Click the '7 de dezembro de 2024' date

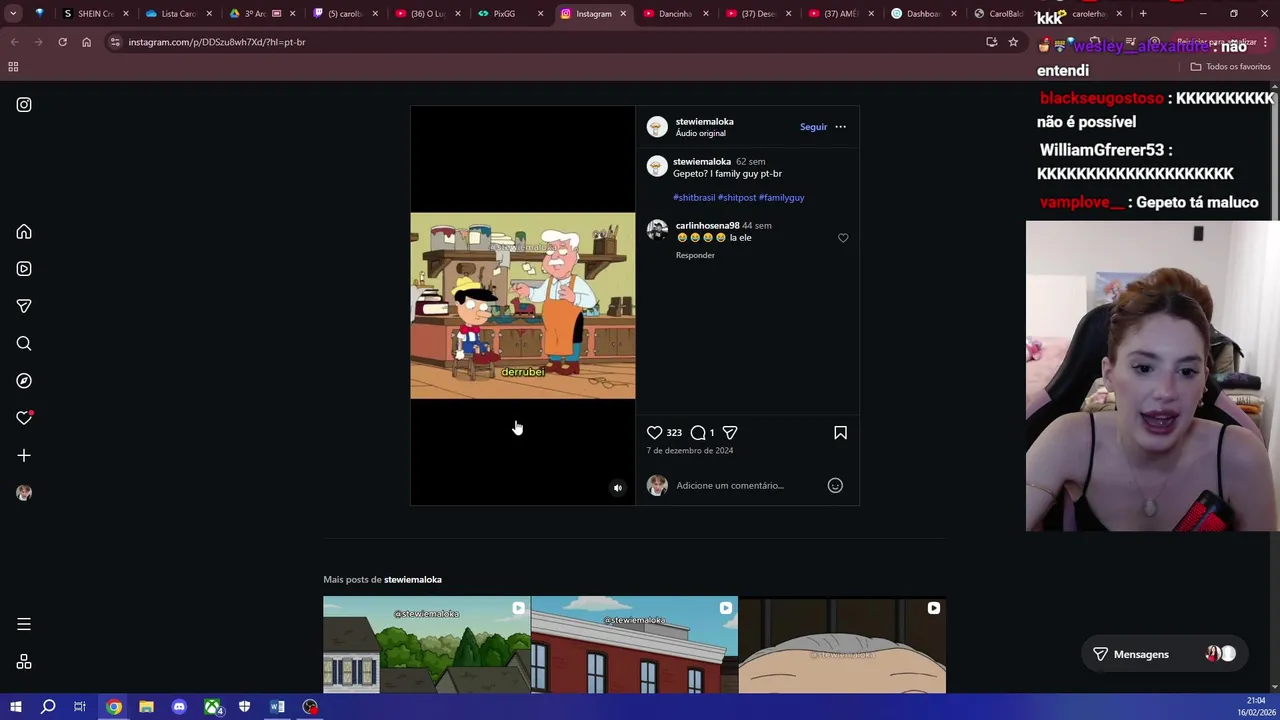point(689,451)
